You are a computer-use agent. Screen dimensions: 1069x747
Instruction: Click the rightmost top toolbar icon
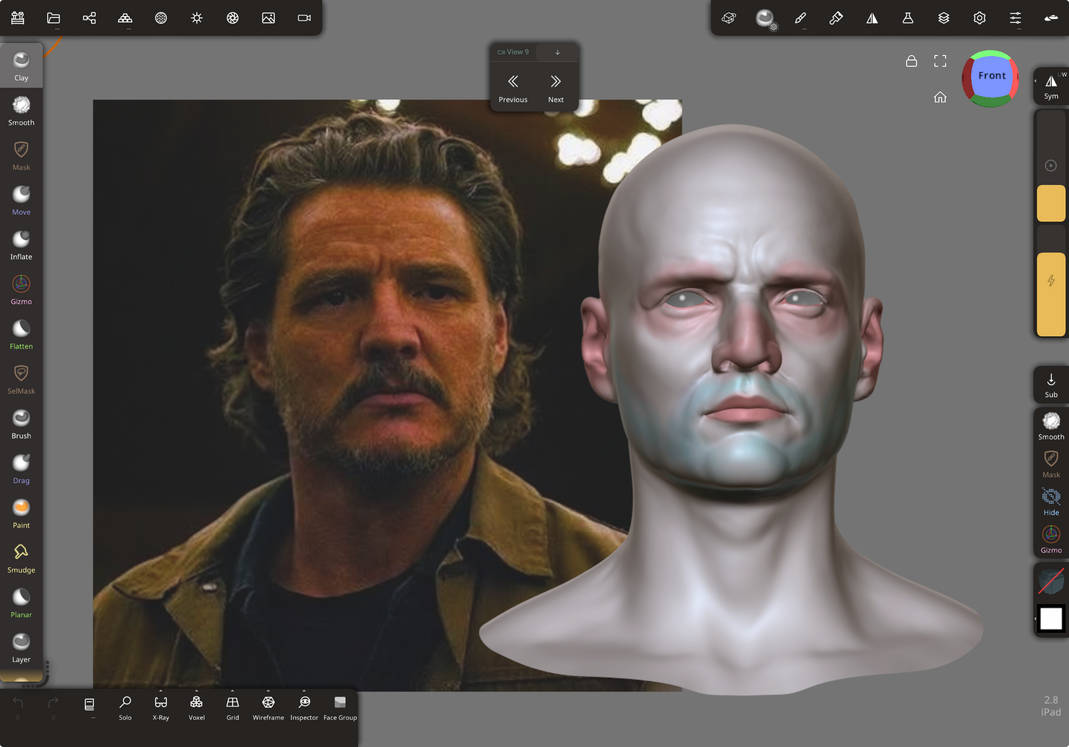[1051, 18]
